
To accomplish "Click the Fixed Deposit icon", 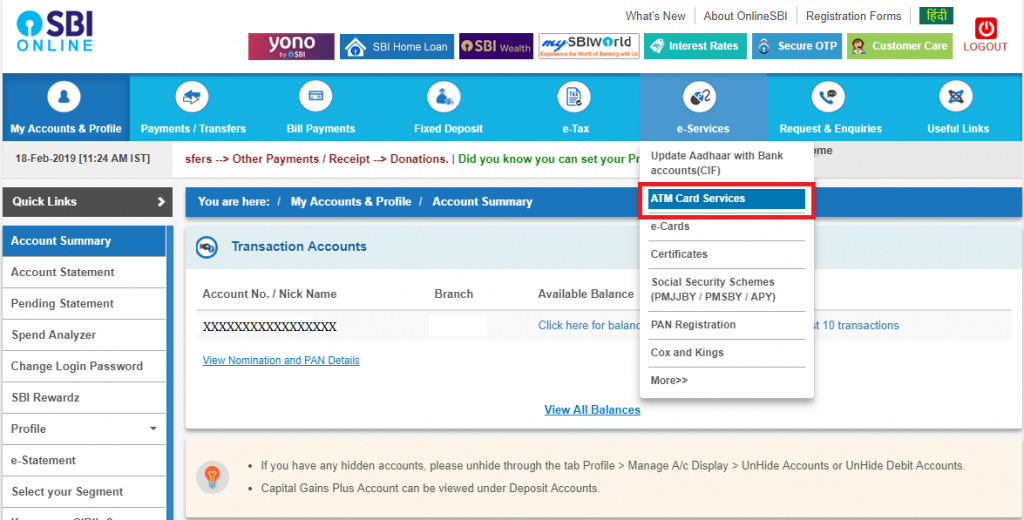I will click(x=444, y=97).
